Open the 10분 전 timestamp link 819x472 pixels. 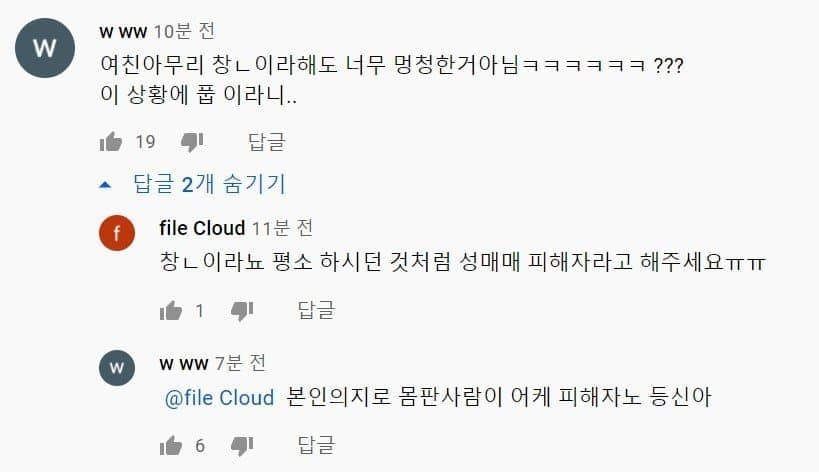click(x=184, y=31)
